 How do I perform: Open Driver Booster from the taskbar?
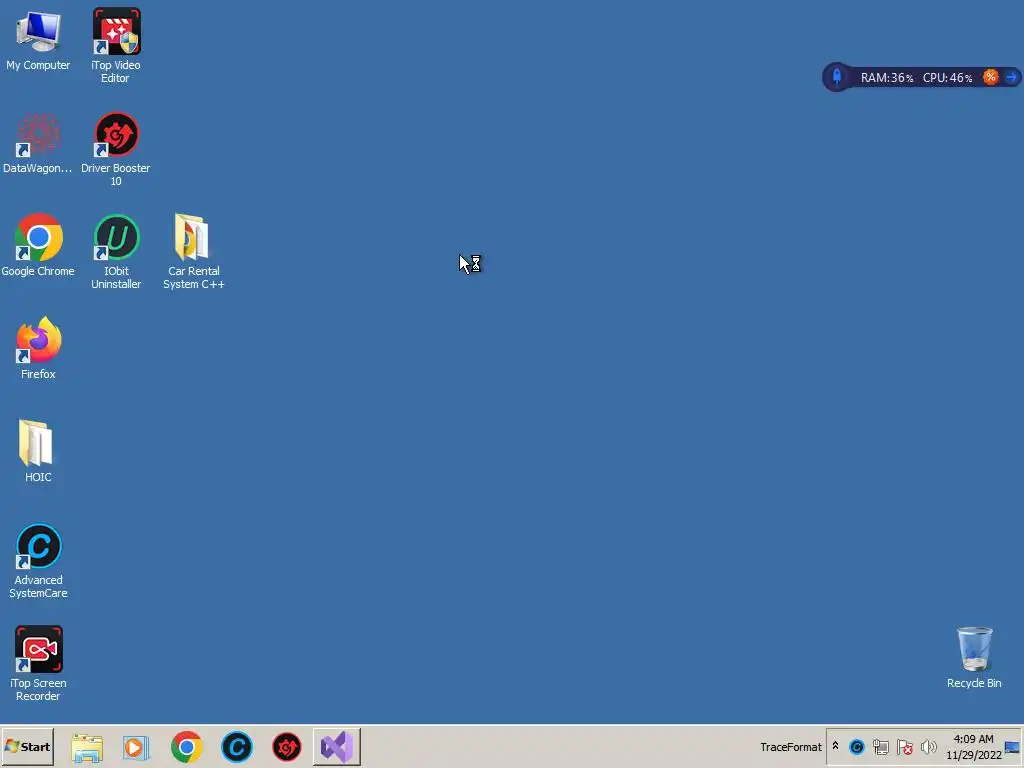pyautogui.click(x=287, y=747)
